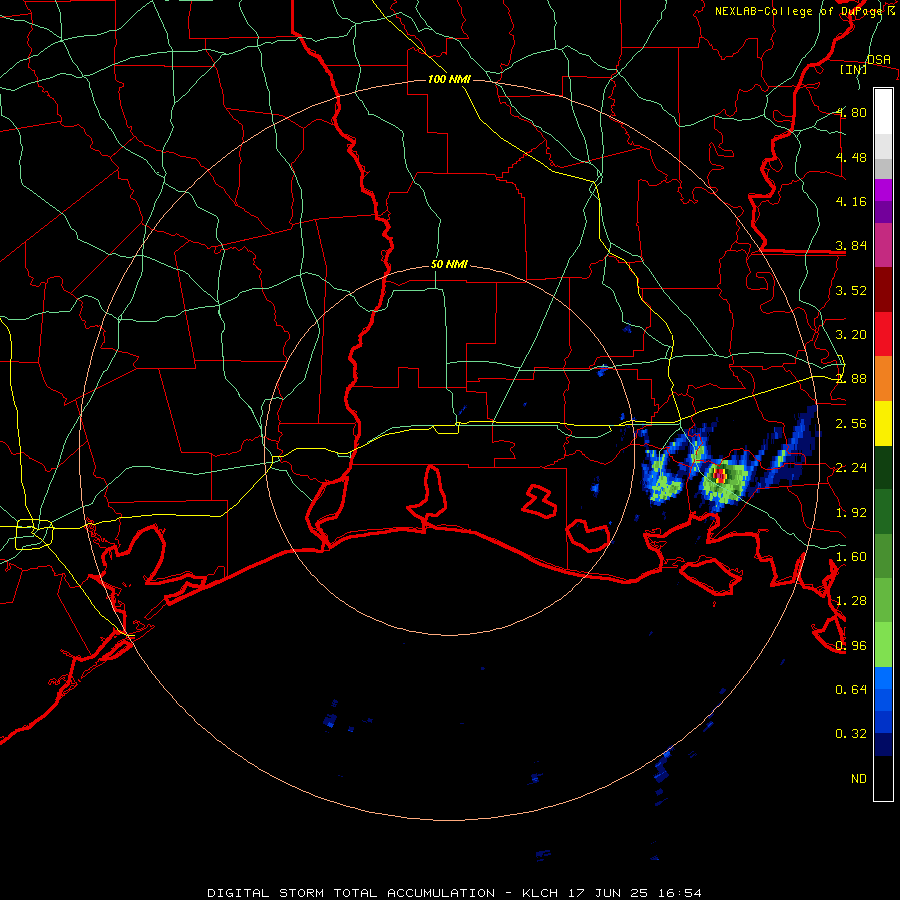
Task: Click the 3.20 legend value
Action: [851, 335]
